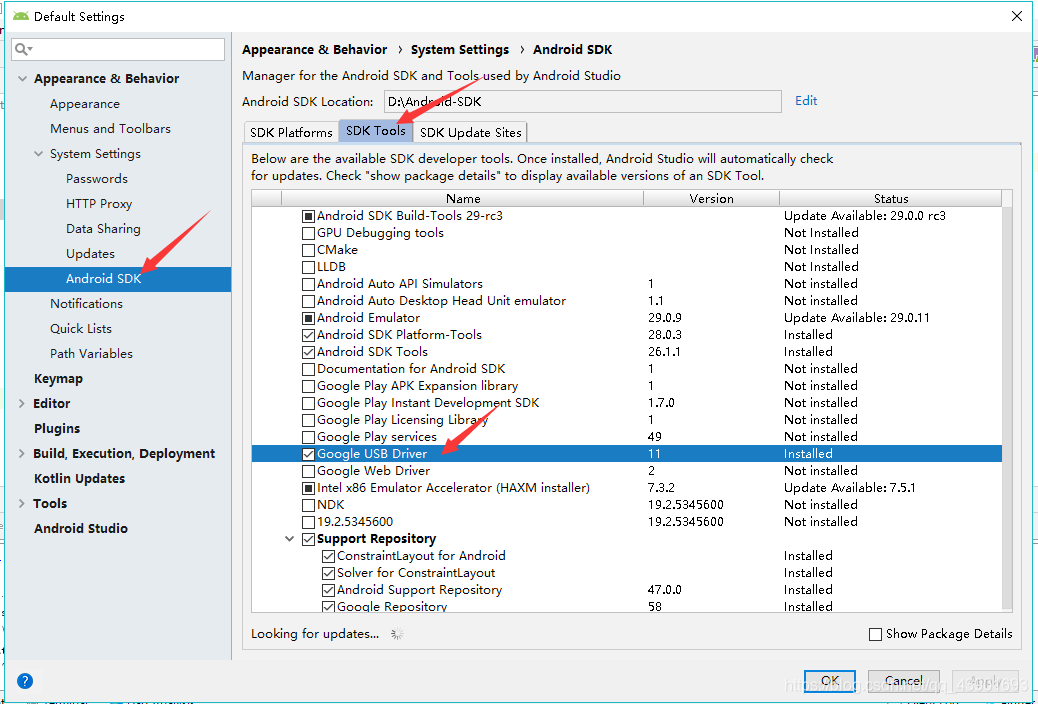This screenshot has height=704, width=1038.
Task: Switch to the SDK Platforms tab
Action: pyautogui.click(x=291, y=131)
